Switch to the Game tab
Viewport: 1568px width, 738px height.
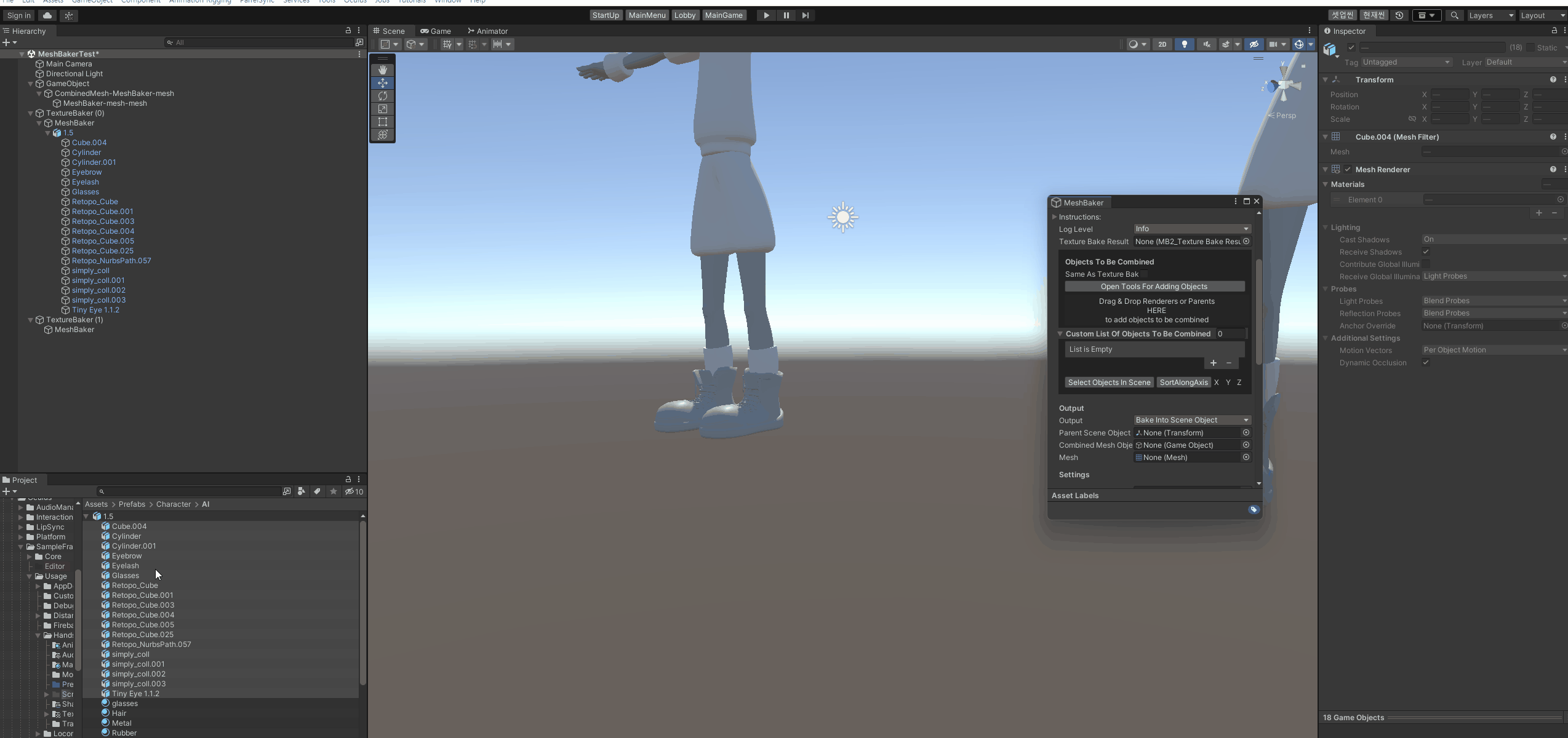point(436,31)
